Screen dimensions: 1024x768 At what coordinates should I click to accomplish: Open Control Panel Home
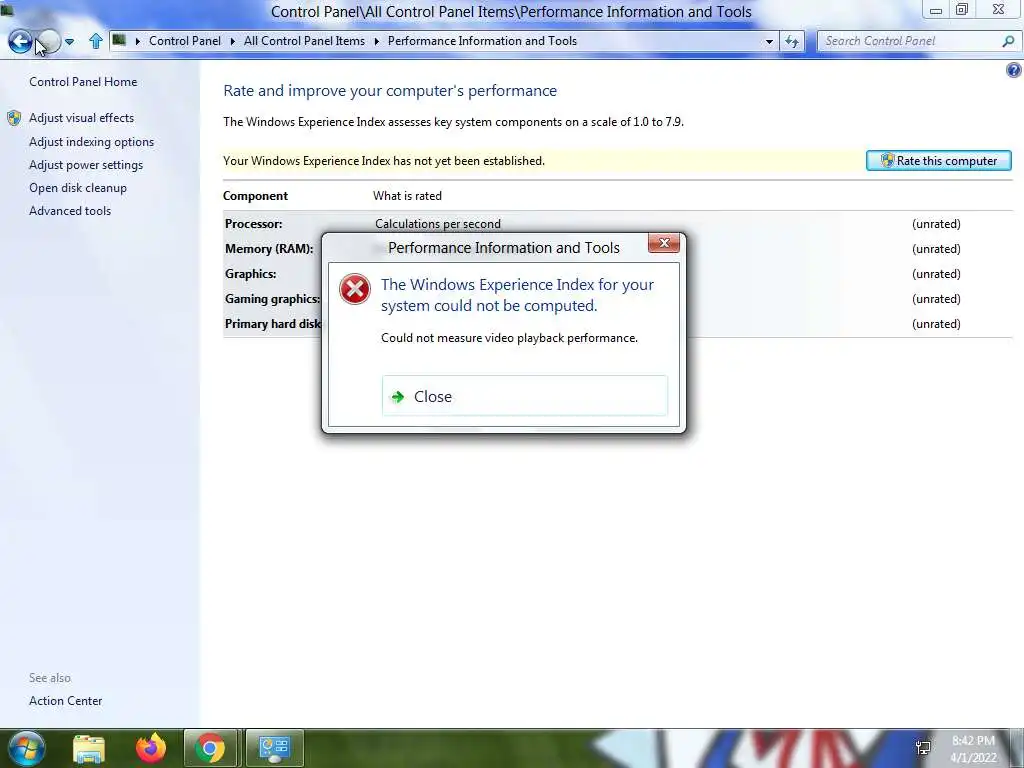[83, 82]
